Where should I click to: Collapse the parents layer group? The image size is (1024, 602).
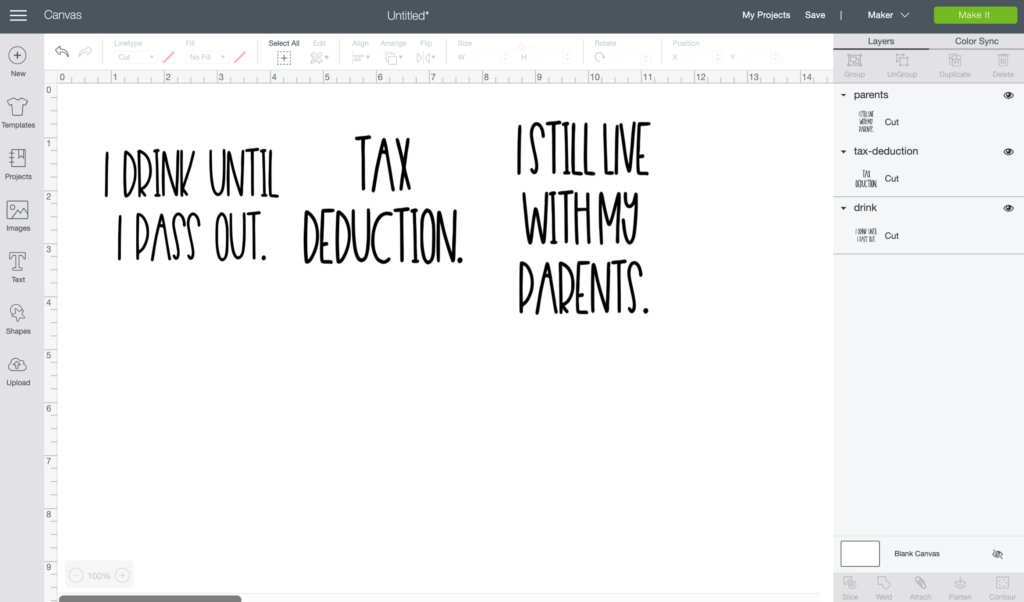843,95
